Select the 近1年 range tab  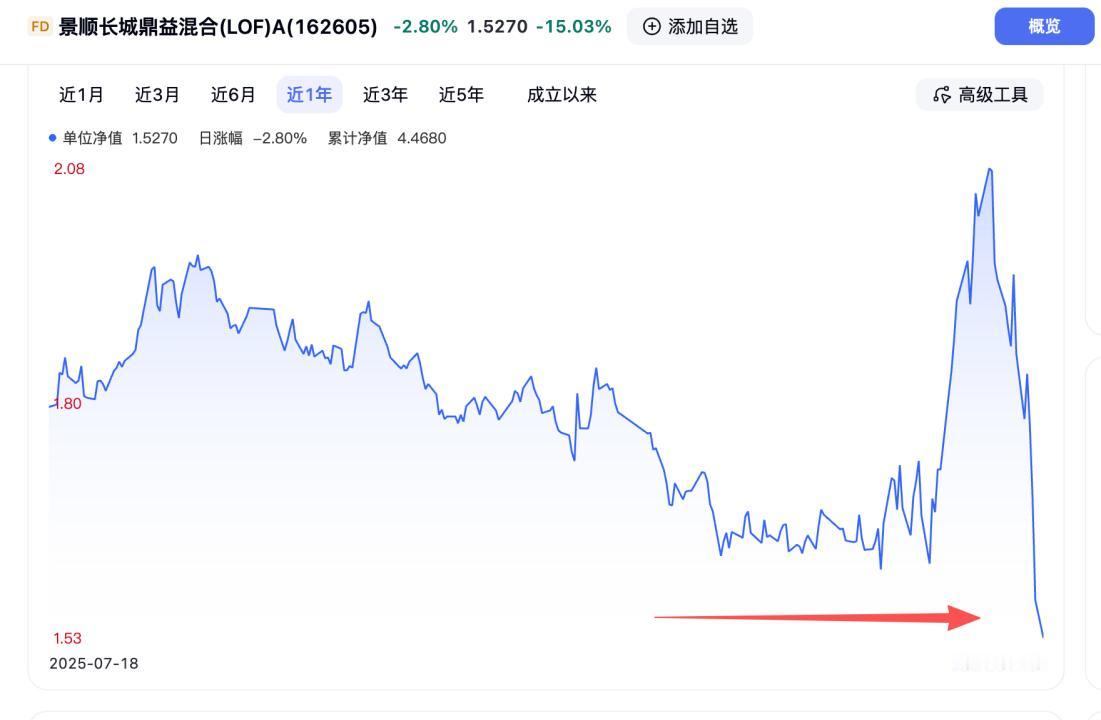pos(309,95)
